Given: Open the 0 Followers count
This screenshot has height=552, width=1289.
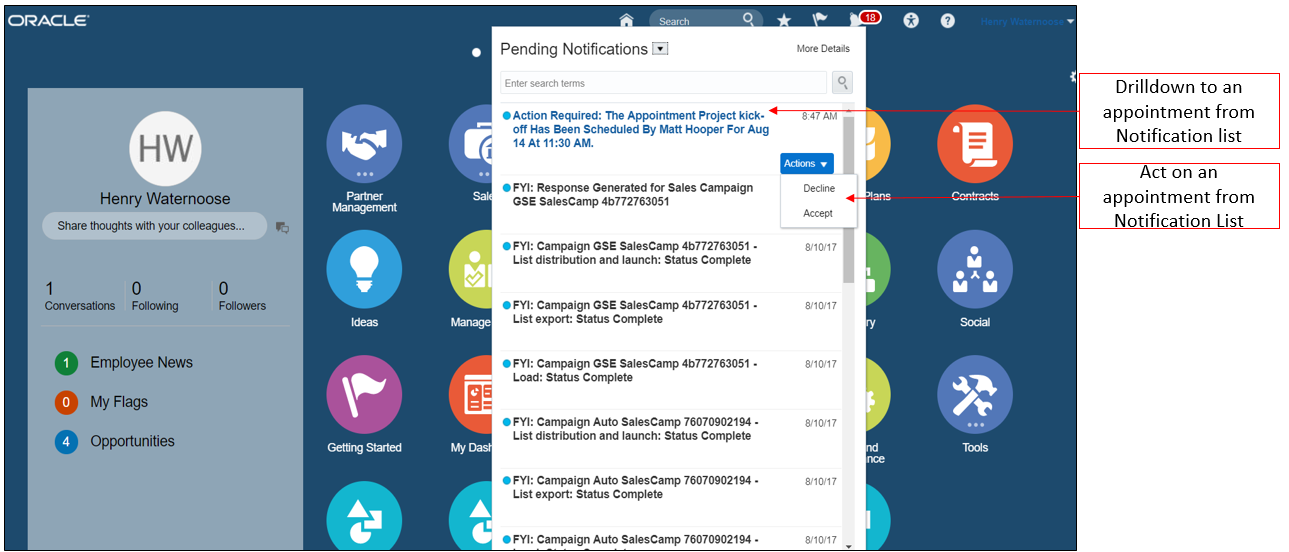Looking at the screenshot, I should tap(240, 297).
